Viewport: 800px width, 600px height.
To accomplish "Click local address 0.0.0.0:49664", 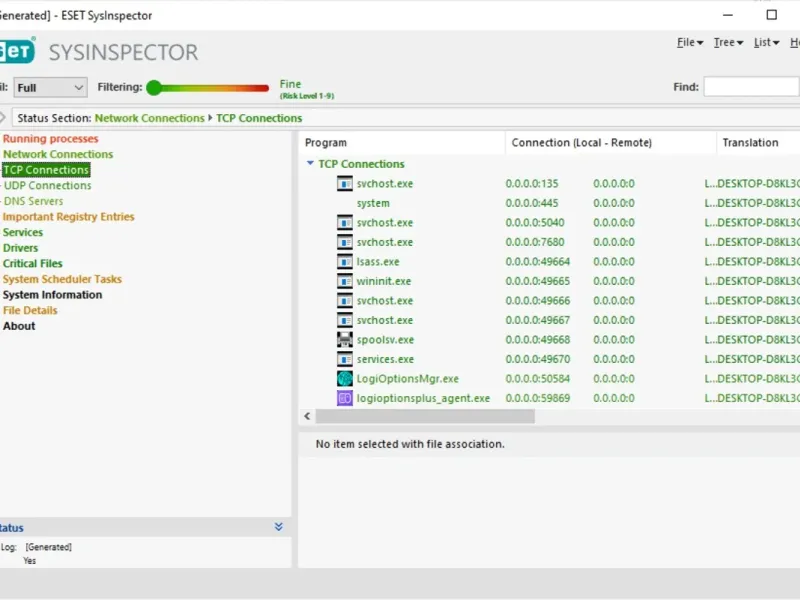I will [x=538, y=262].
